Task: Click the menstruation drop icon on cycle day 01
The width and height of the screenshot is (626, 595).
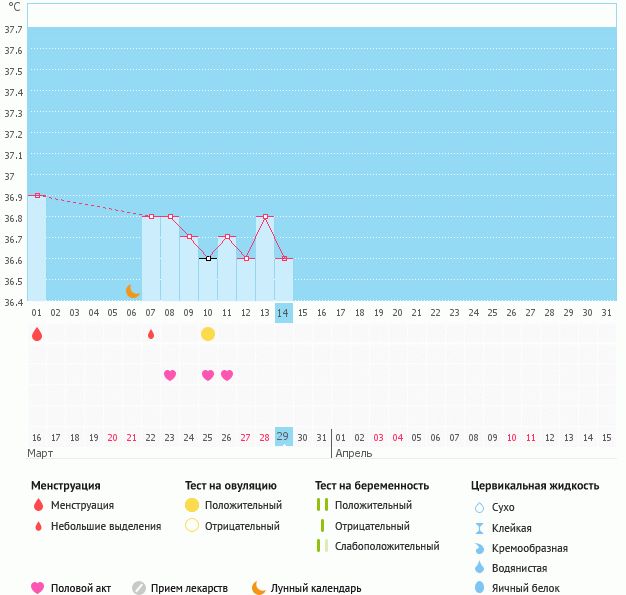Action: click(x=37, y=334)
